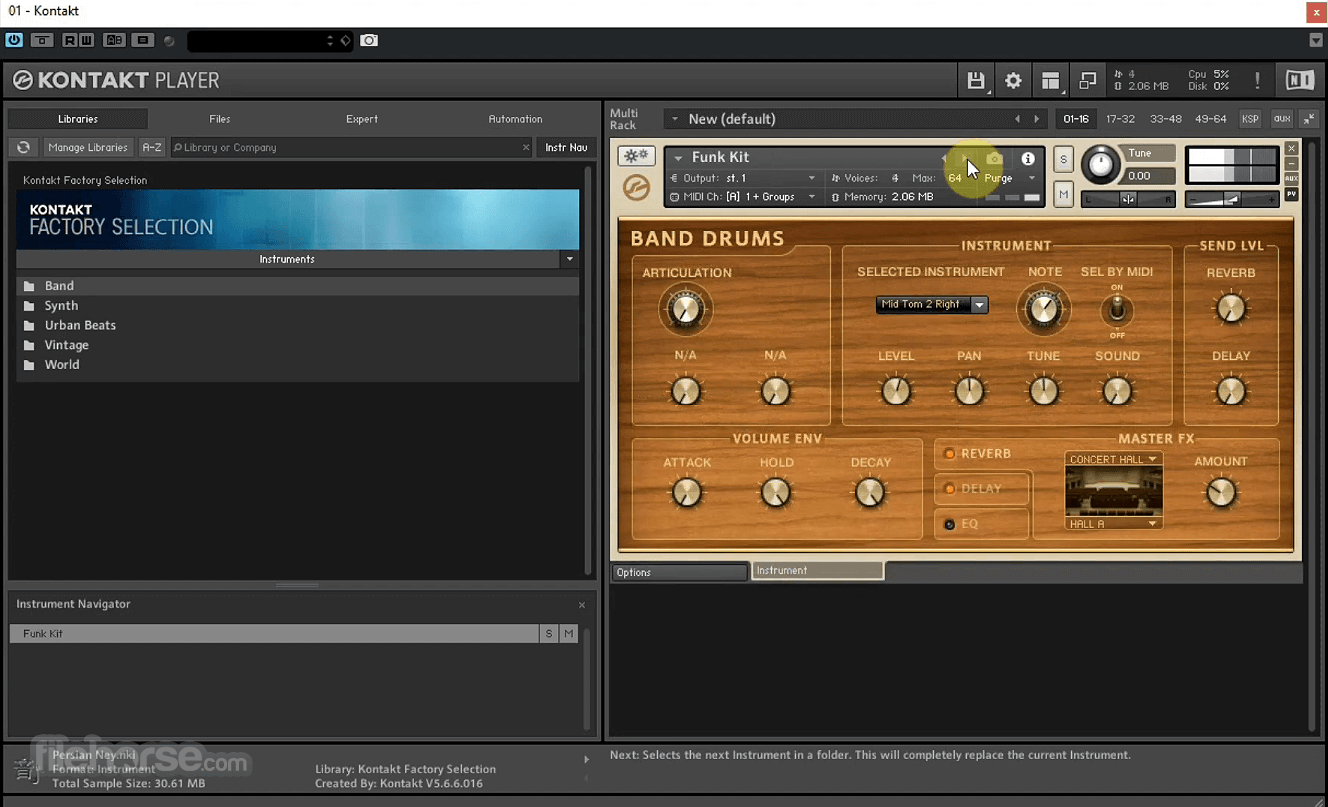The image size is (1328, 807).
Task: Open instrument edit mode with the cogs icon
Action: click(x=636, y=156)
